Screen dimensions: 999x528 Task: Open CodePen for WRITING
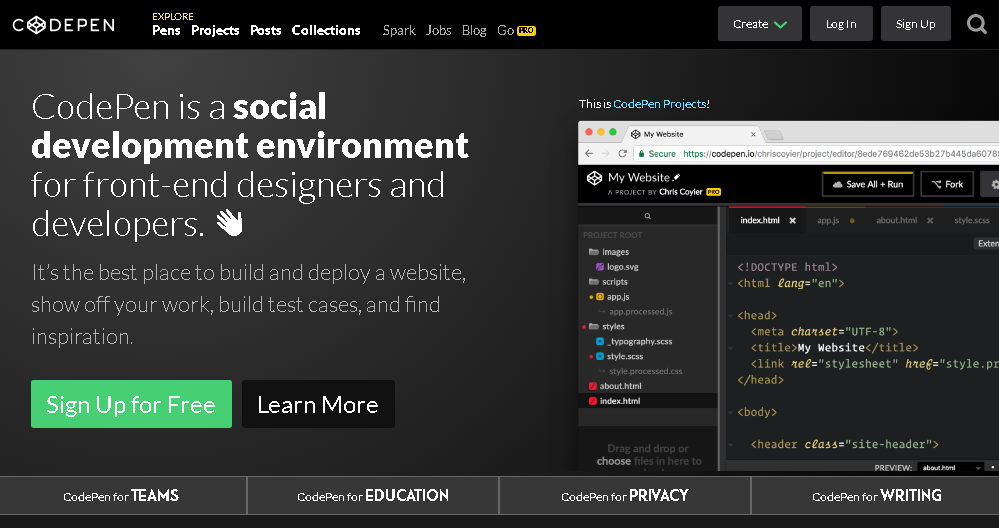pos(876,496)
